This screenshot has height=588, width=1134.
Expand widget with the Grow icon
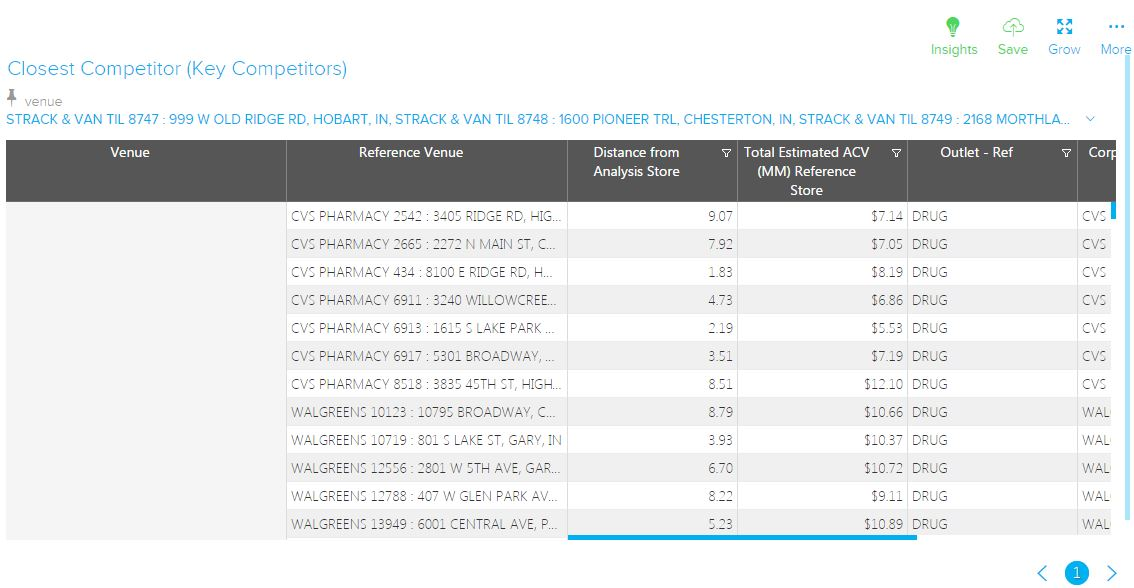pyautogui.click(x=1064, y=28)
